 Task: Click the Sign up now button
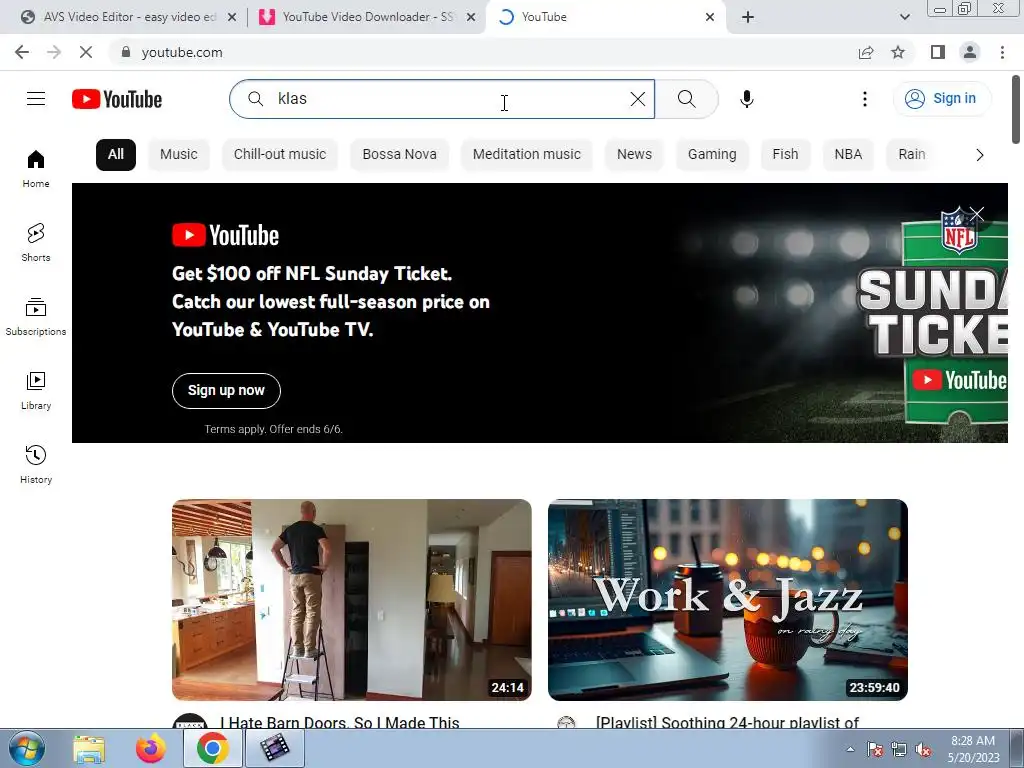(226, 391)
